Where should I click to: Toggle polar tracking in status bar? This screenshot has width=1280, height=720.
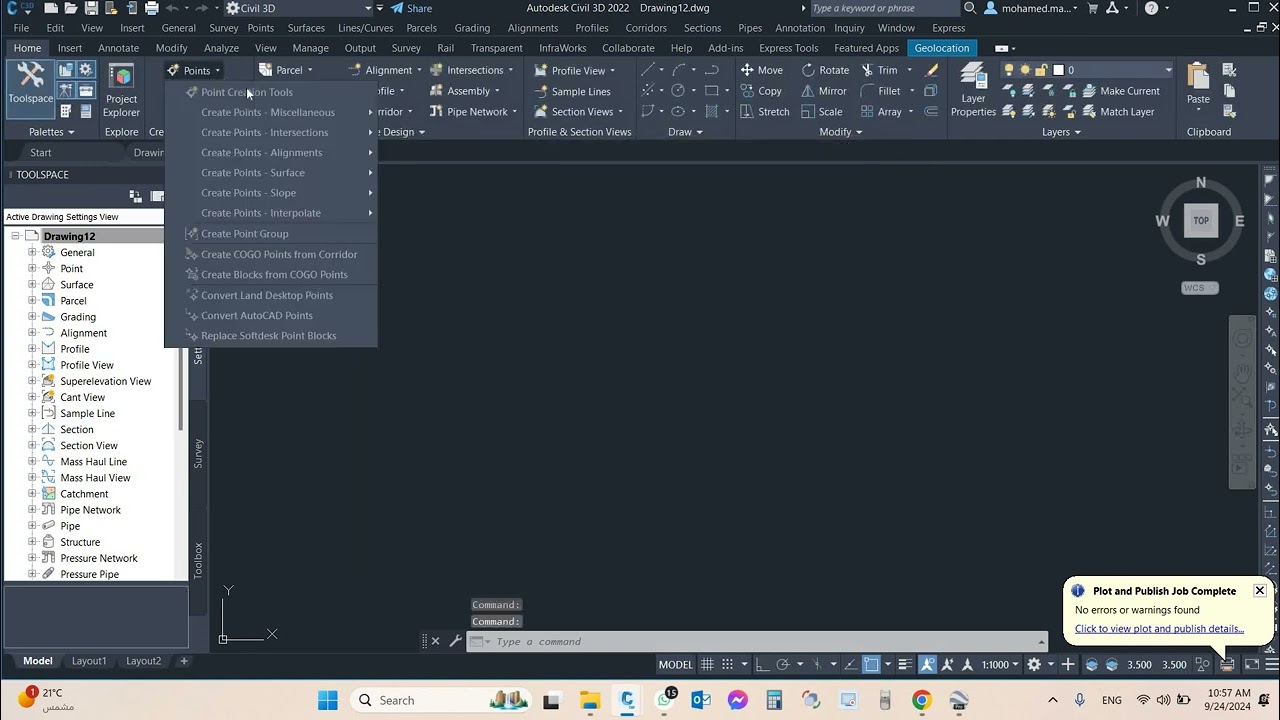783,665
